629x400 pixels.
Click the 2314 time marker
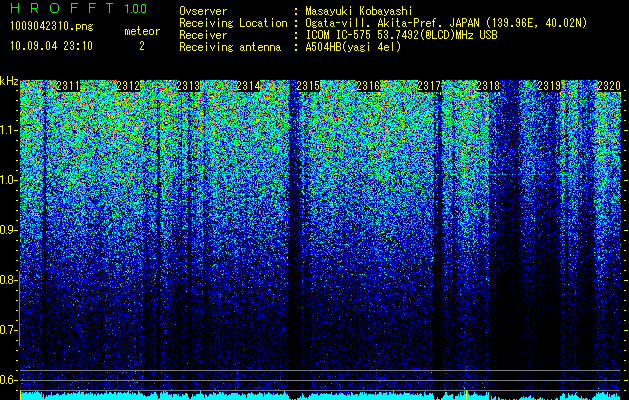pos(248,86)
